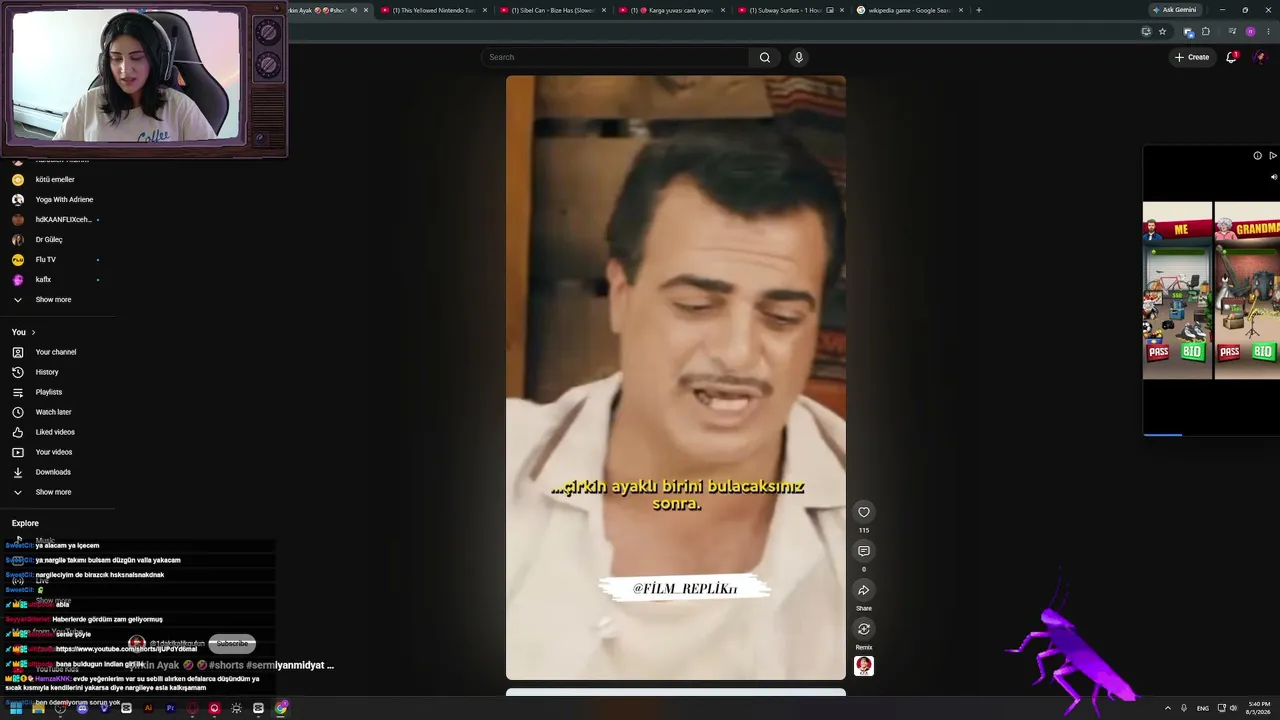Open the taskbar clock showing 5:40 PM
1280x720 pixels.
(1259, 708)
